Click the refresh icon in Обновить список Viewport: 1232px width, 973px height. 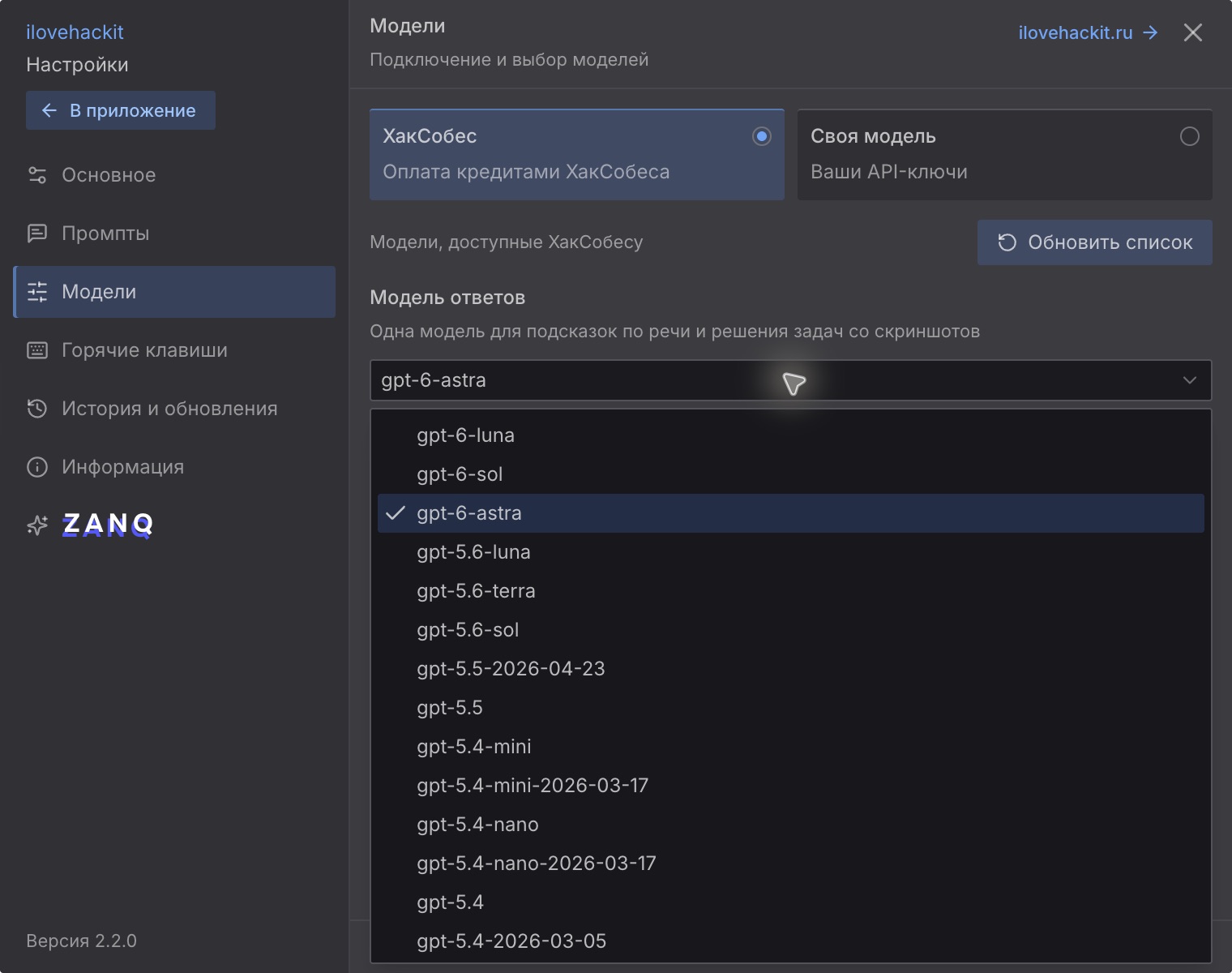(x=1007, y=242)
